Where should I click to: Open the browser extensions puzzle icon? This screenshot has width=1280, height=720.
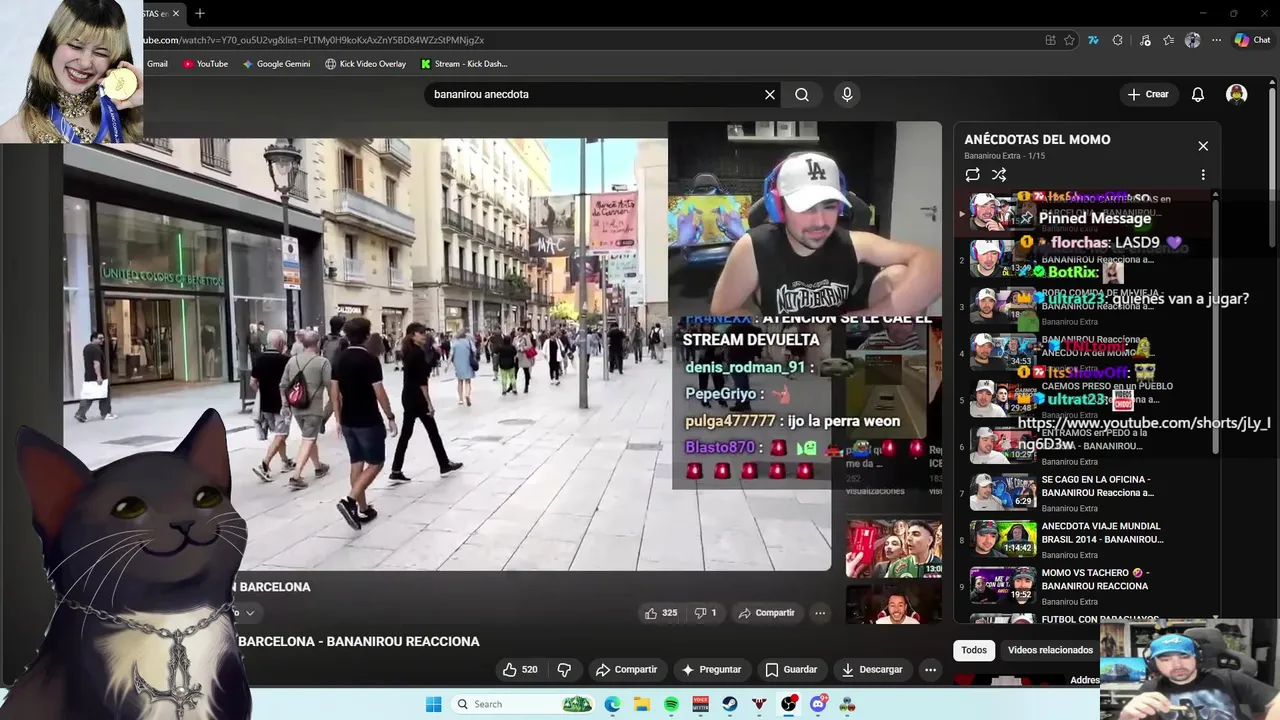pyautogui.click(x=1117, y=40)
